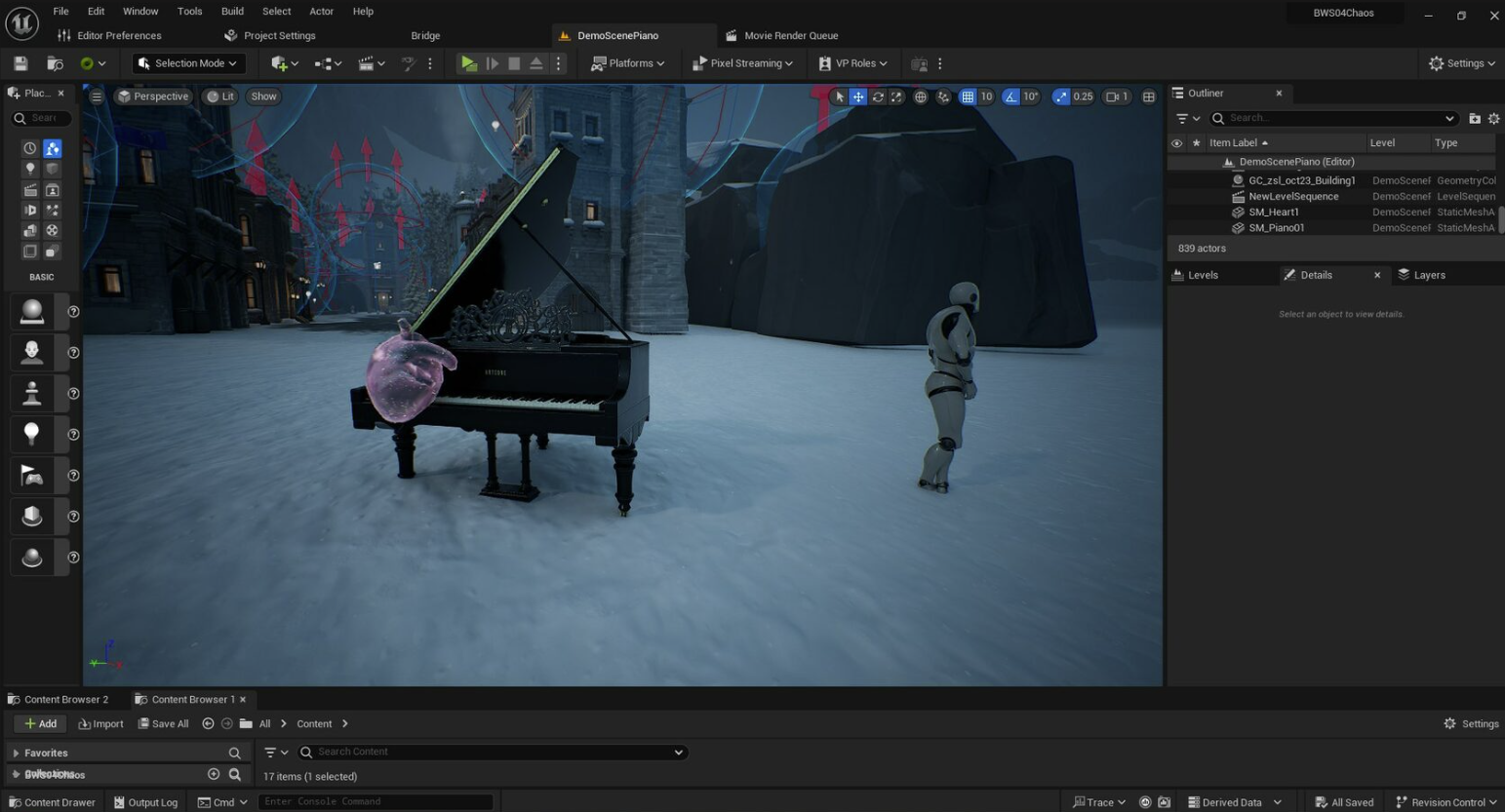Click the camera speed control in viewport

[x=1117, y=97]
